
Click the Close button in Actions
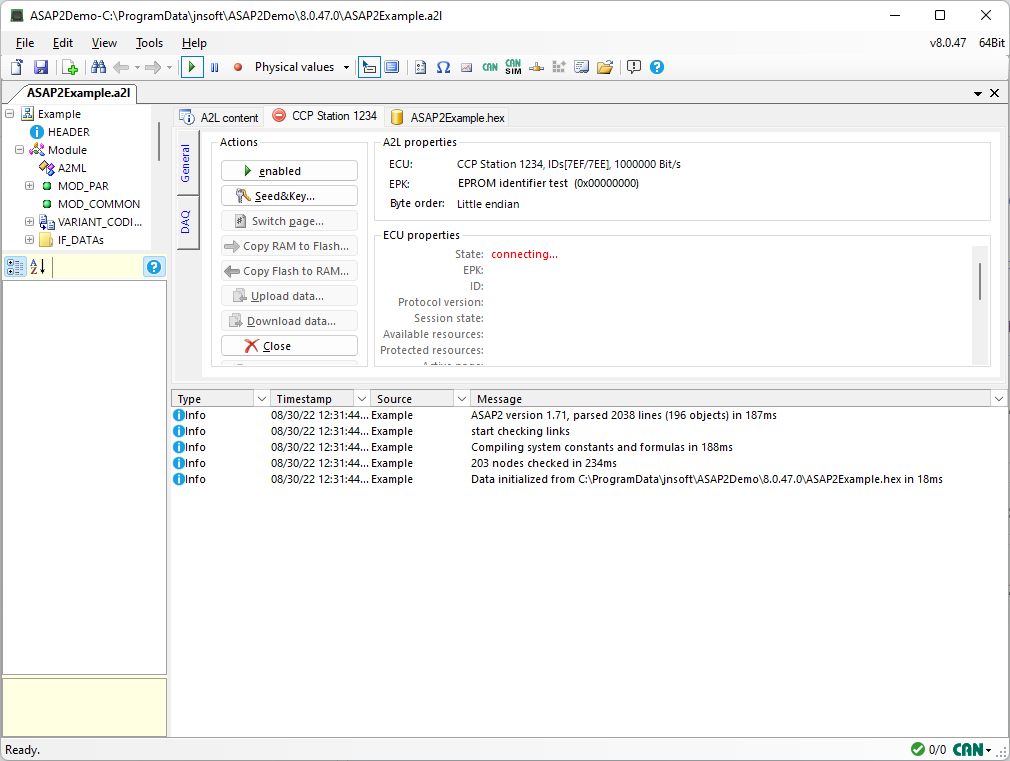click(x=289, y=346)
